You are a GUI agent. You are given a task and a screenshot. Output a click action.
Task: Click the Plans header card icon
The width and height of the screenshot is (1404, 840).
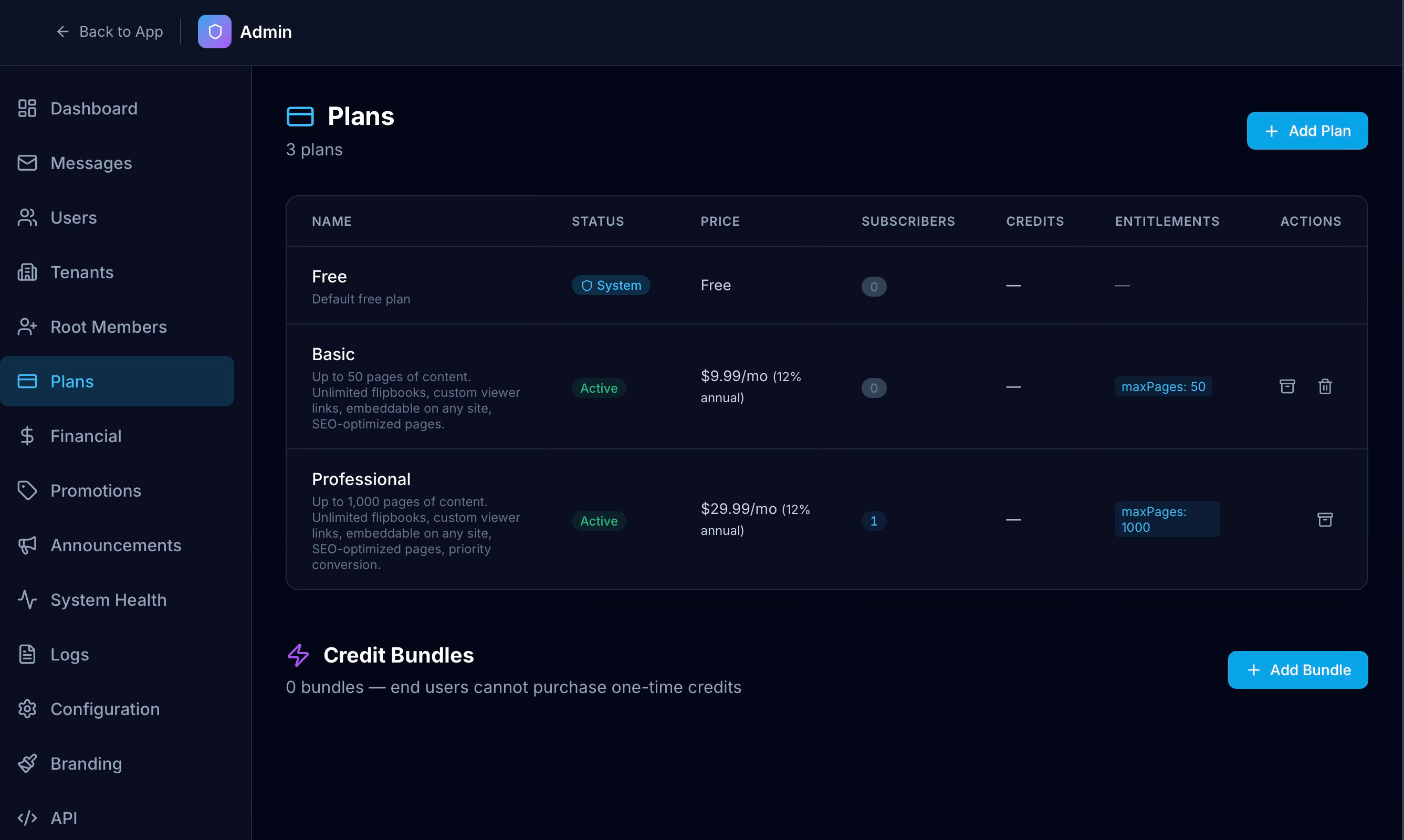point(300,117)
